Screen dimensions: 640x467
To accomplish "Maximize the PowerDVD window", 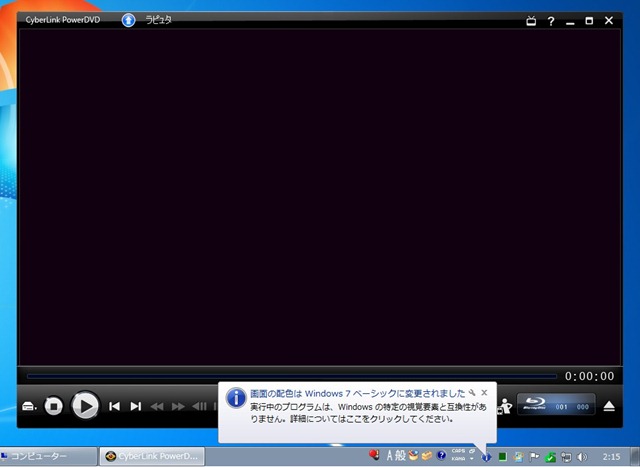I will click(589, 20).
